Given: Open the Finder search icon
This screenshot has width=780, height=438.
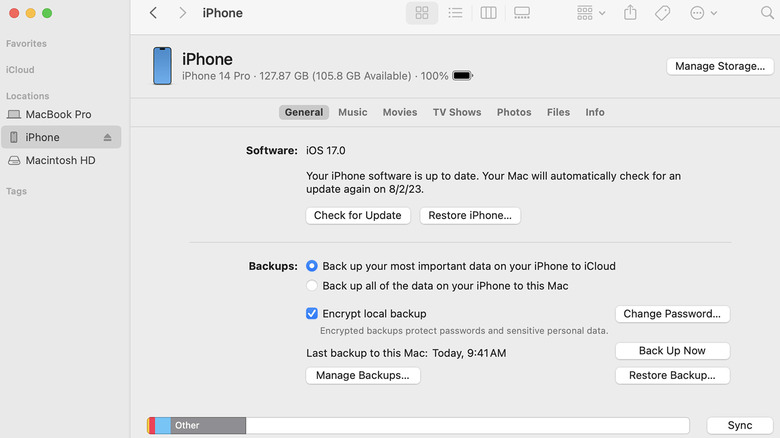Looking at the screenshot, I should 767,13.
